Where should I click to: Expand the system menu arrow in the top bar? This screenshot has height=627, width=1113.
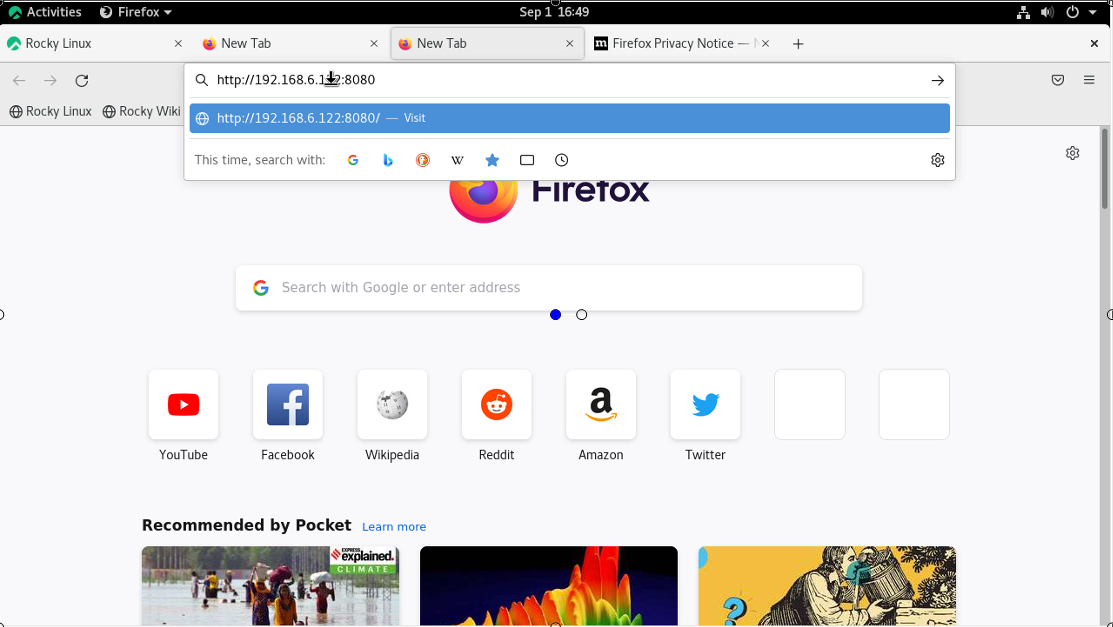tap(1092, 12)
